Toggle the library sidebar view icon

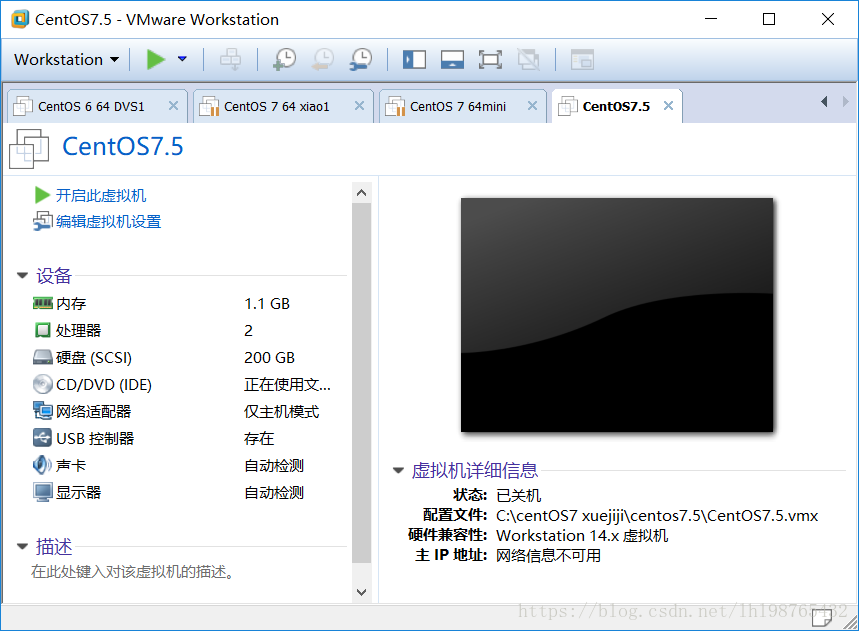tap(414, 59)
